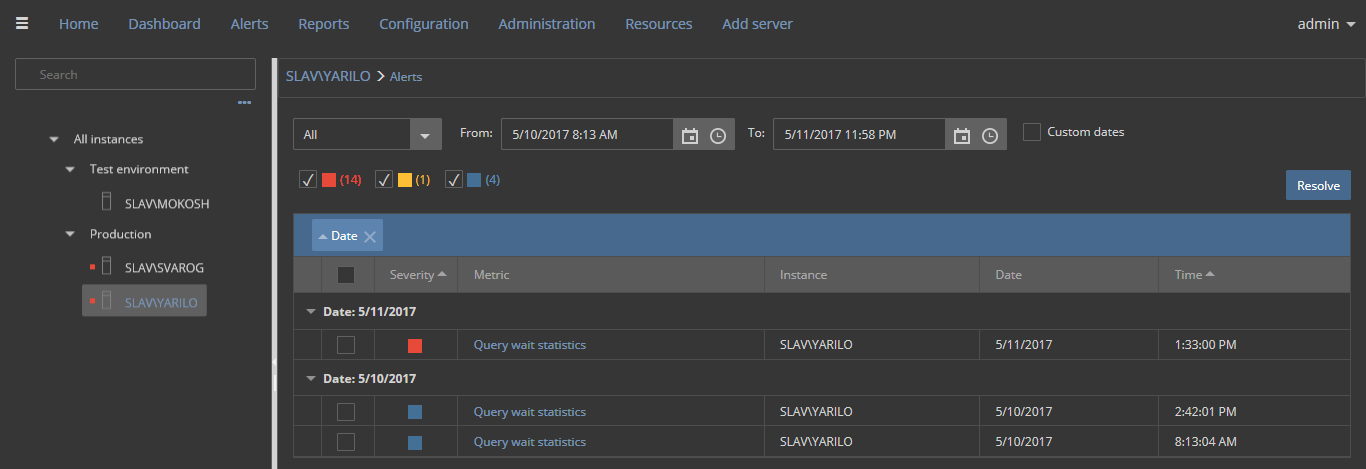Open the hamburger menu icon
The height and width of the screenshot is (469, 1366).
(x=22, y=24)
